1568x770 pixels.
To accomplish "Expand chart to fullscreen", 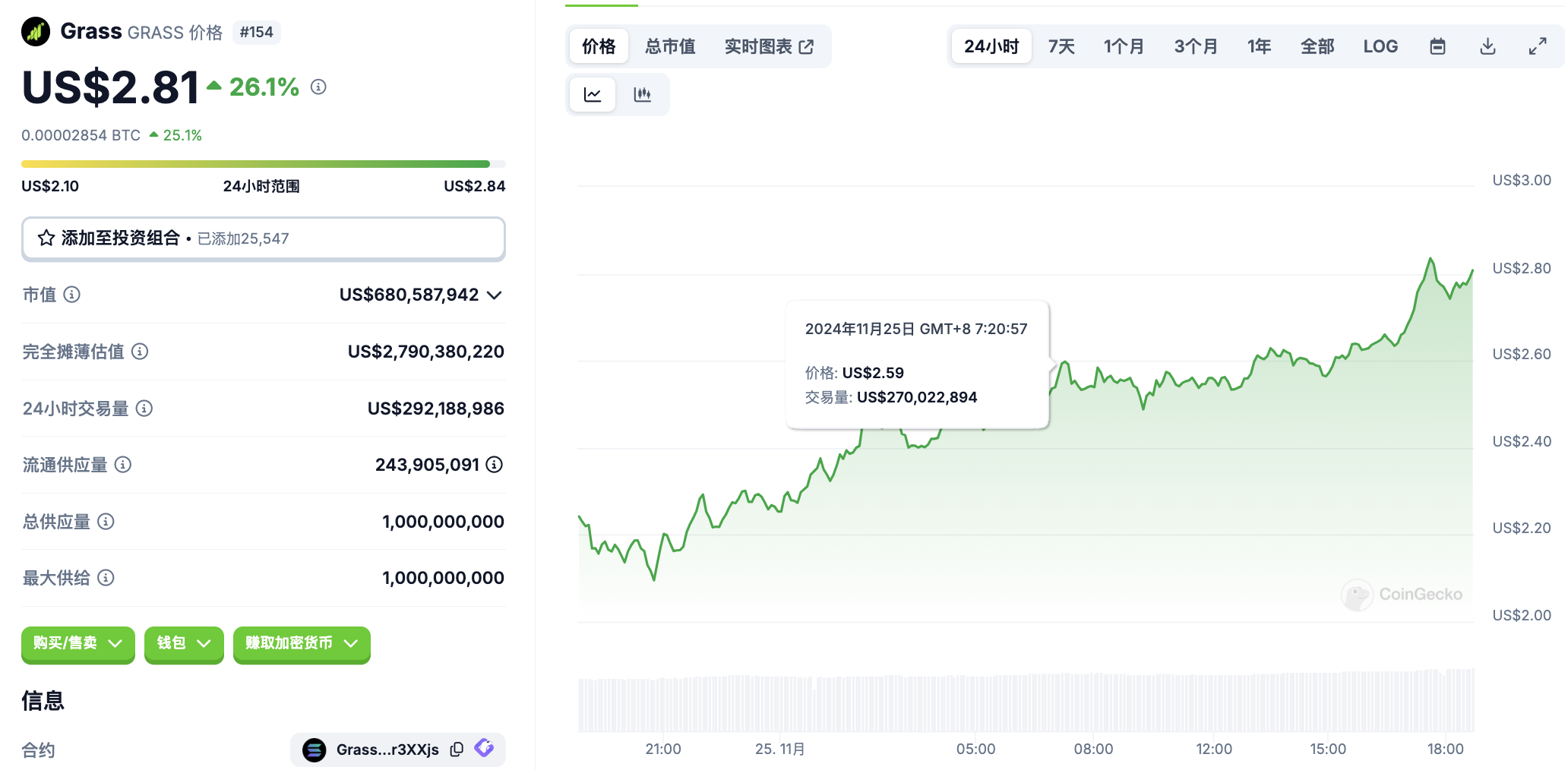I will (1538, 46).
